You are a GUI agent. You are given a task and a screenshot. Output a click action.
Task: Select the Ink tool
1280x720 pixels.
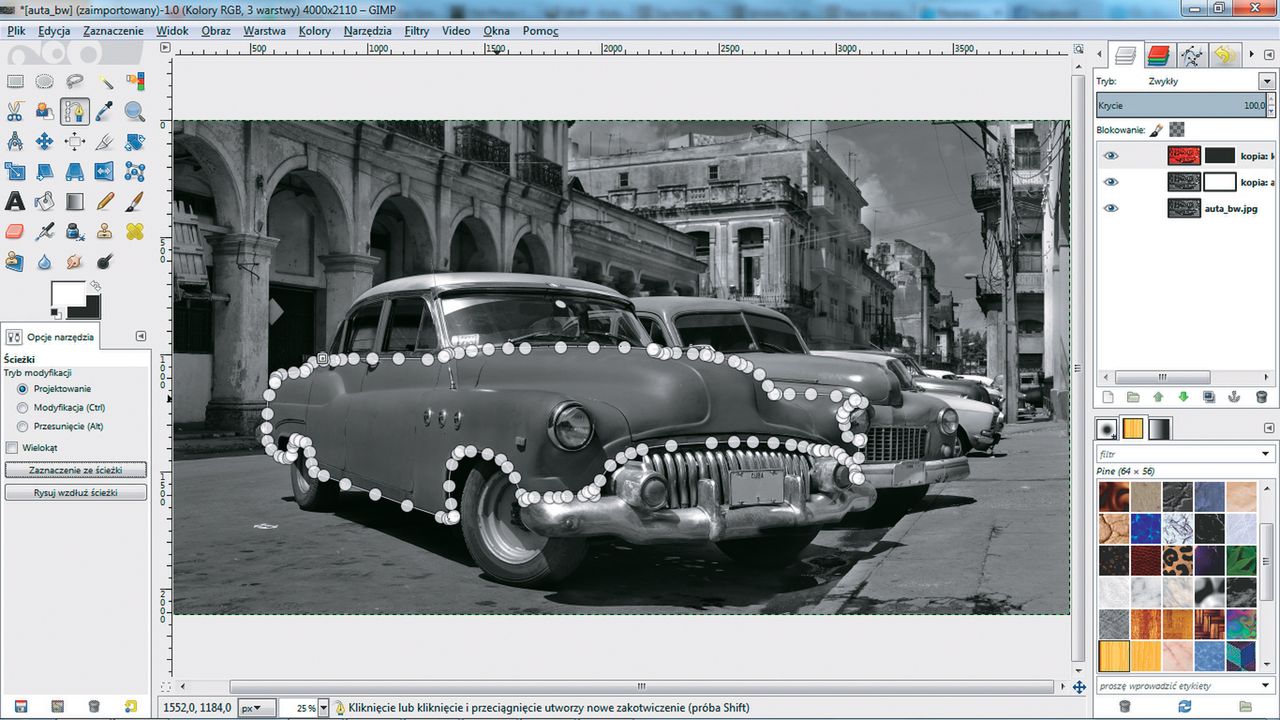pos(74,232)
